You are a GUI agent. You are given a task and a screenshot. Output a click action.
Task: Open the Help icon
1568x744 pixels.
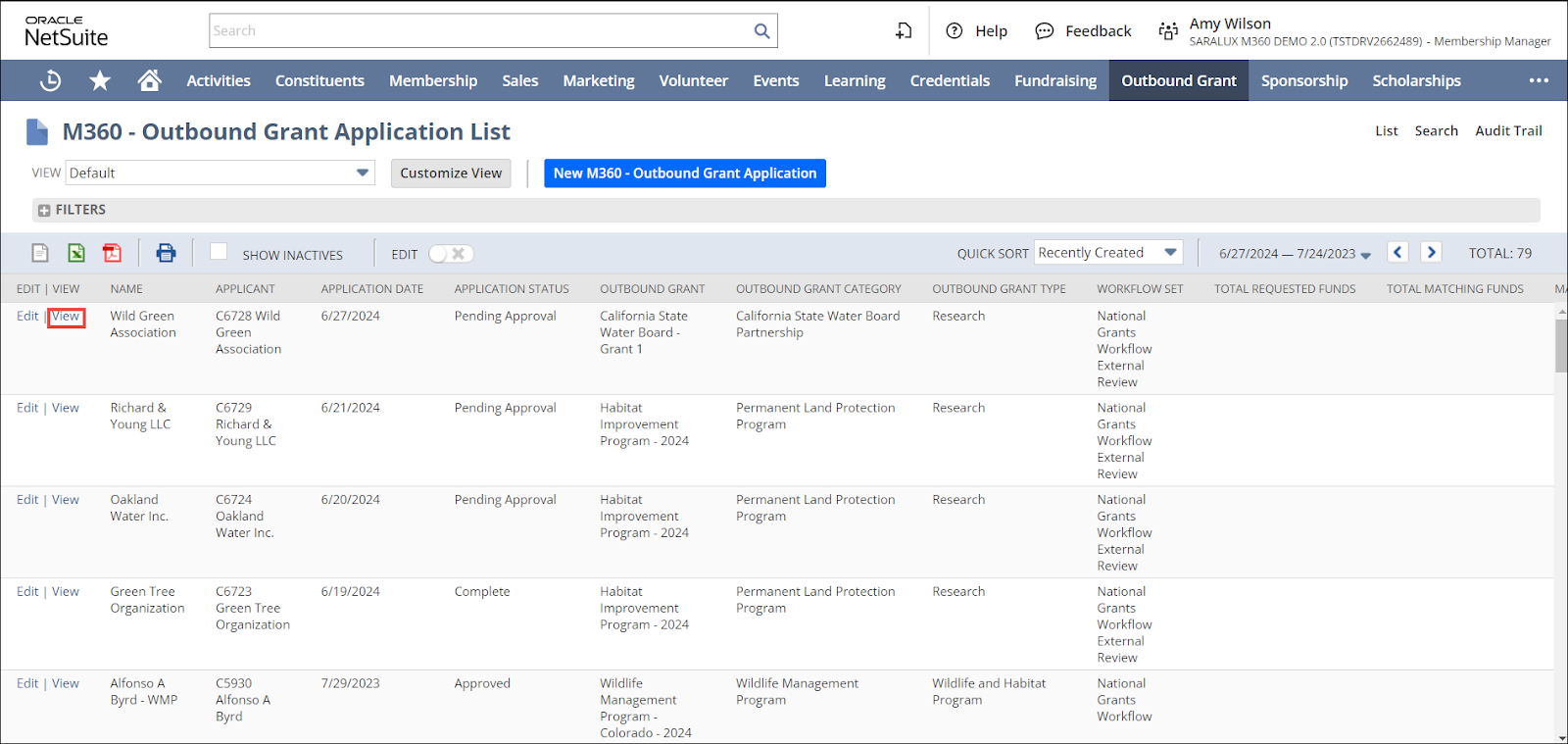coord(955,30)
